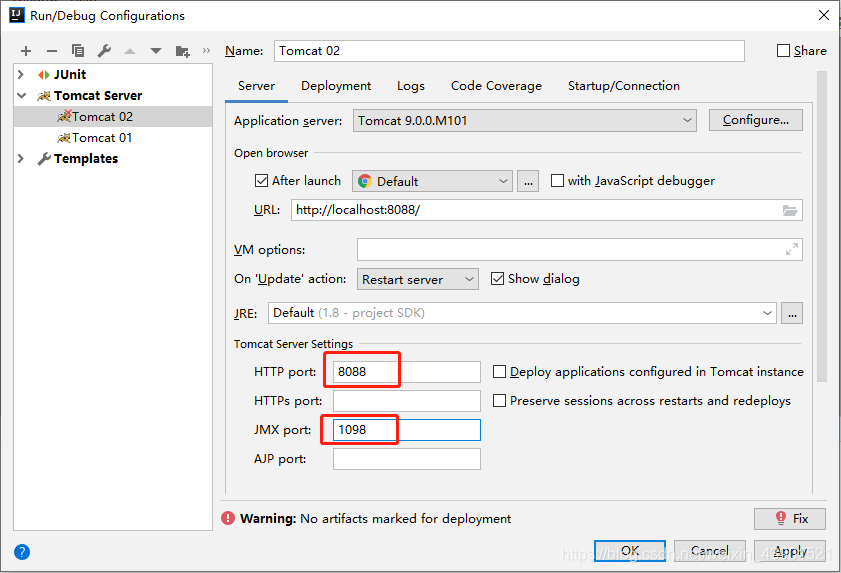This screenshot has height=573, width=841.
Task: Move configuration down with arrow icon
Action: (x=156, y=51)
